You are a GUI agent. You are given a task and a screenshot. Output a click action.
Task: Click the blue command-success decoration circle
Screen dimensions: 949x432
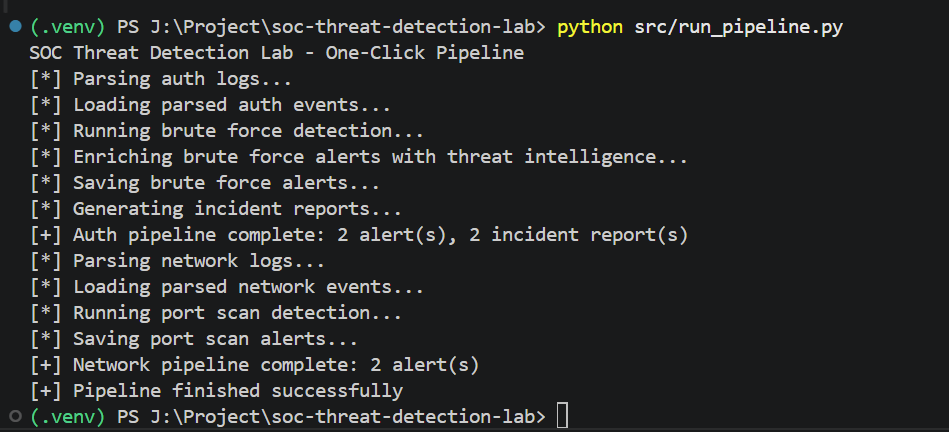[x=13, y=26]
